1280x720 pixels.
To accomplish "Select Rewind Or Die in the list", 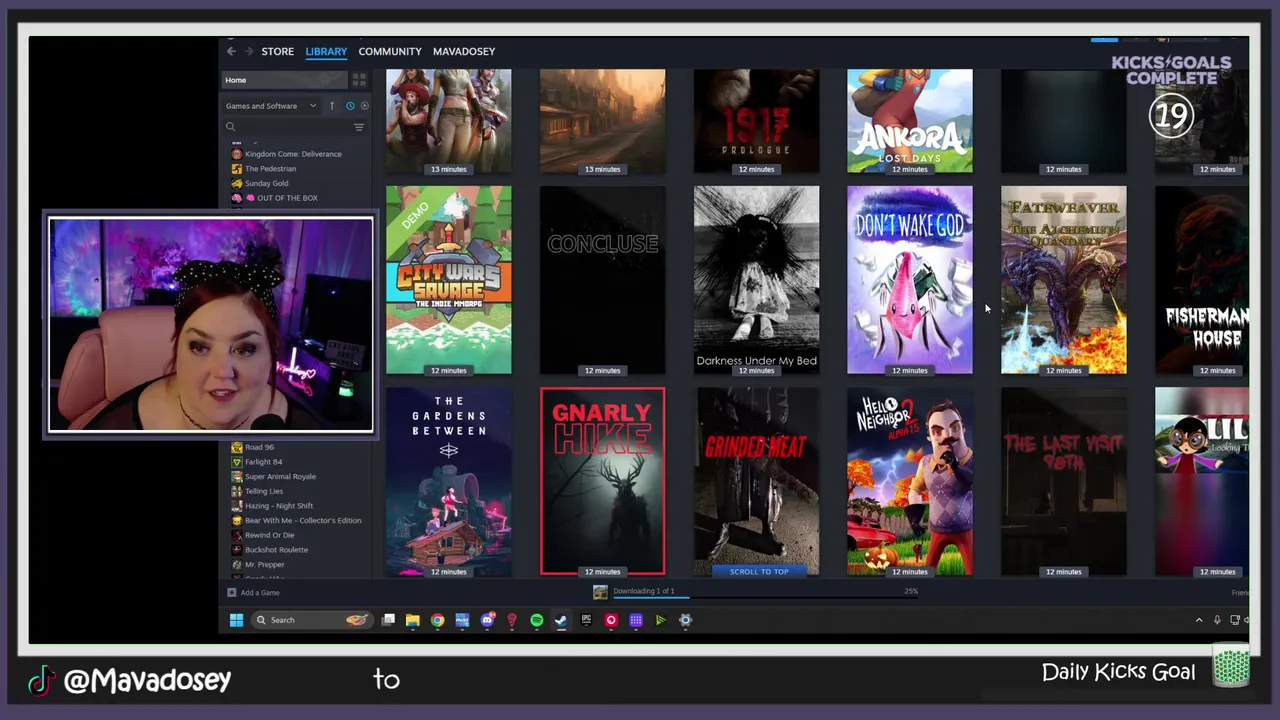I will pyautogui.click(x=269, y=535).
